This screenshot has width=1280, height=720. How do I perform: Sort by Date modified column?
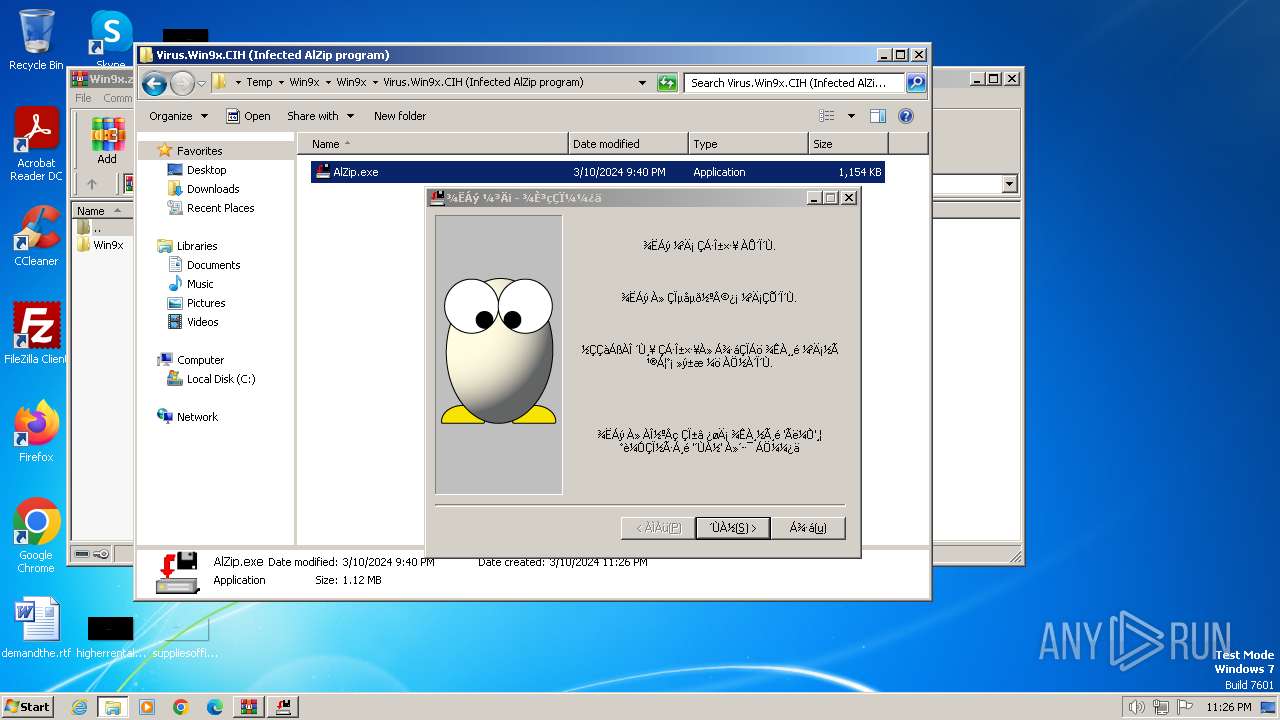[628, 144]
